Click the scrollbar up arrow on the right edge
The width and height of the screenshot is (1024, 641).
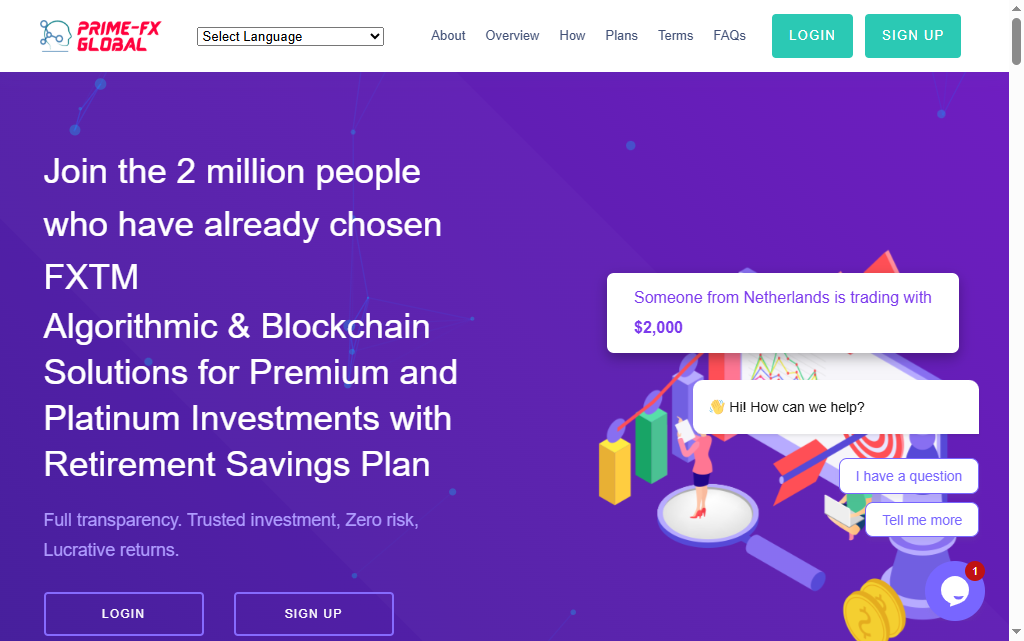point(1017,8)
